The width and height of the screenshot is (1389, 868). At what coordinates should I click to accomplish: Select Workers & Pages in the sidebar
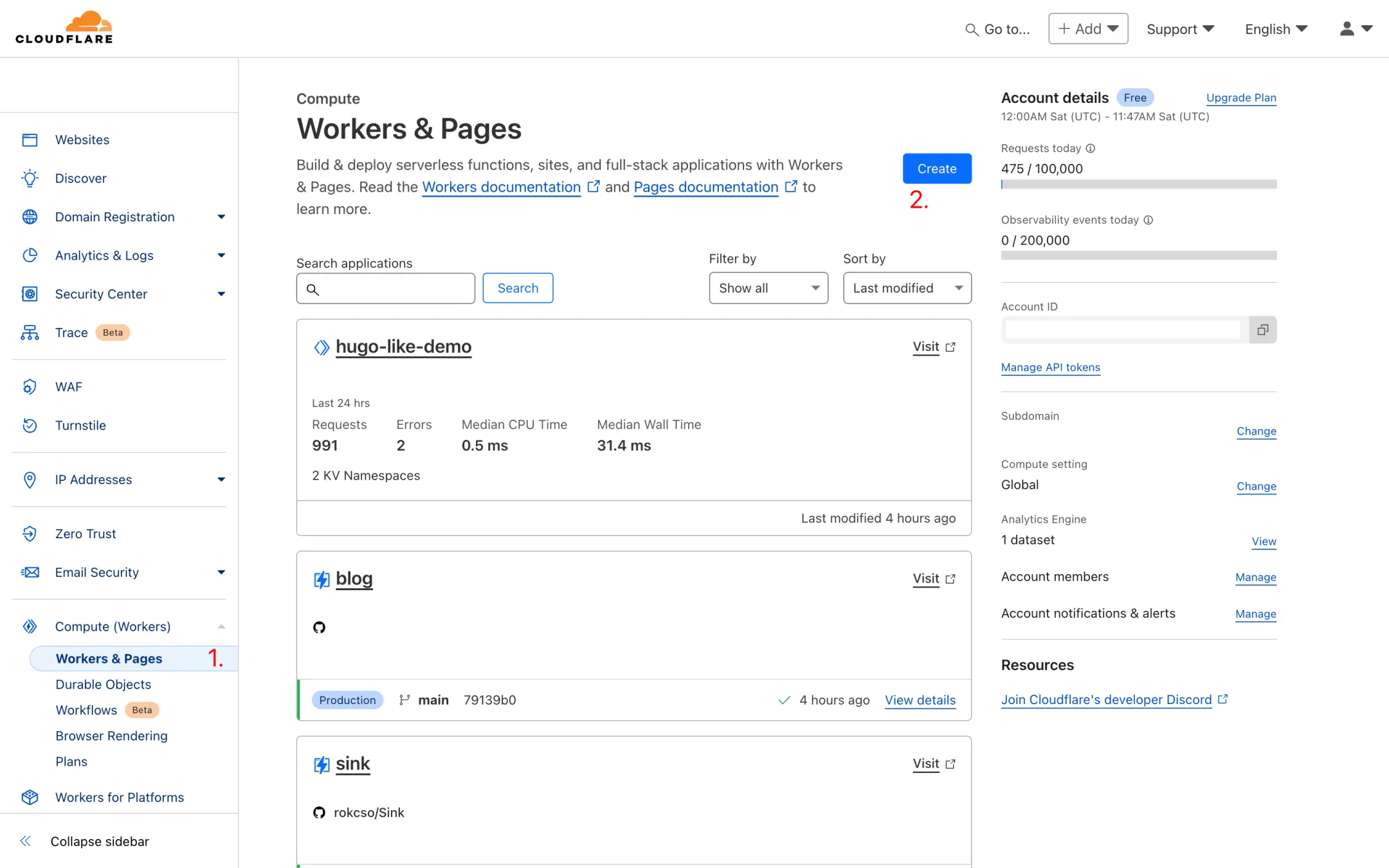[x=134, y=658]
